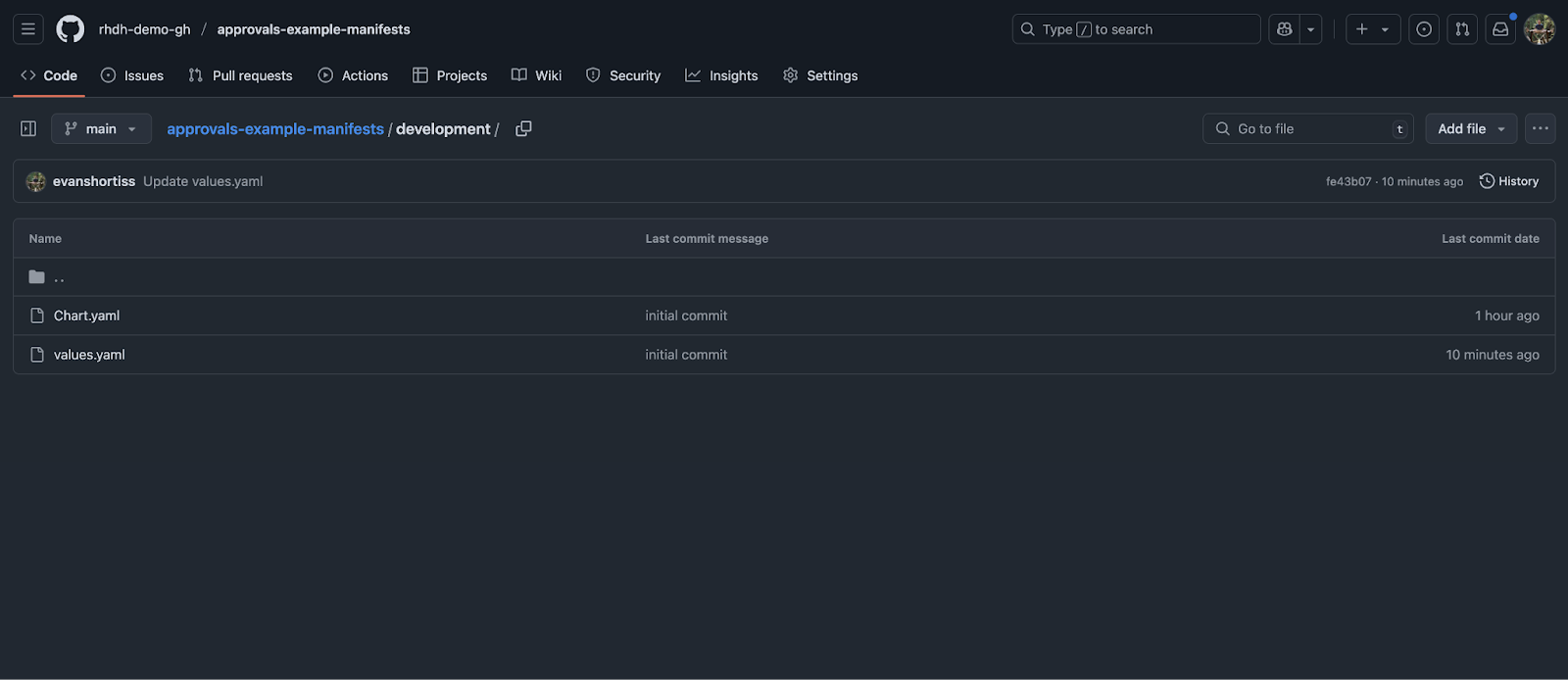Open the user profile avatar menu
This screenshot has height=680, width=1568.
pyautogui.click(x=1540, y=29)
